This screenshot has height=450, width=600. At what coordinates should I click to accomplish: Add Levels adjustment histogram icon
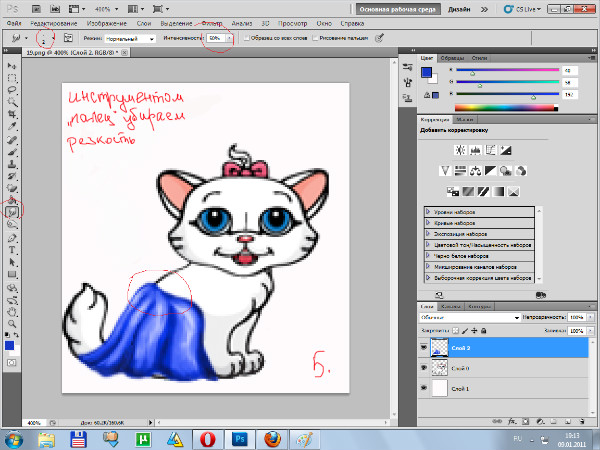(x=475, y=150)
